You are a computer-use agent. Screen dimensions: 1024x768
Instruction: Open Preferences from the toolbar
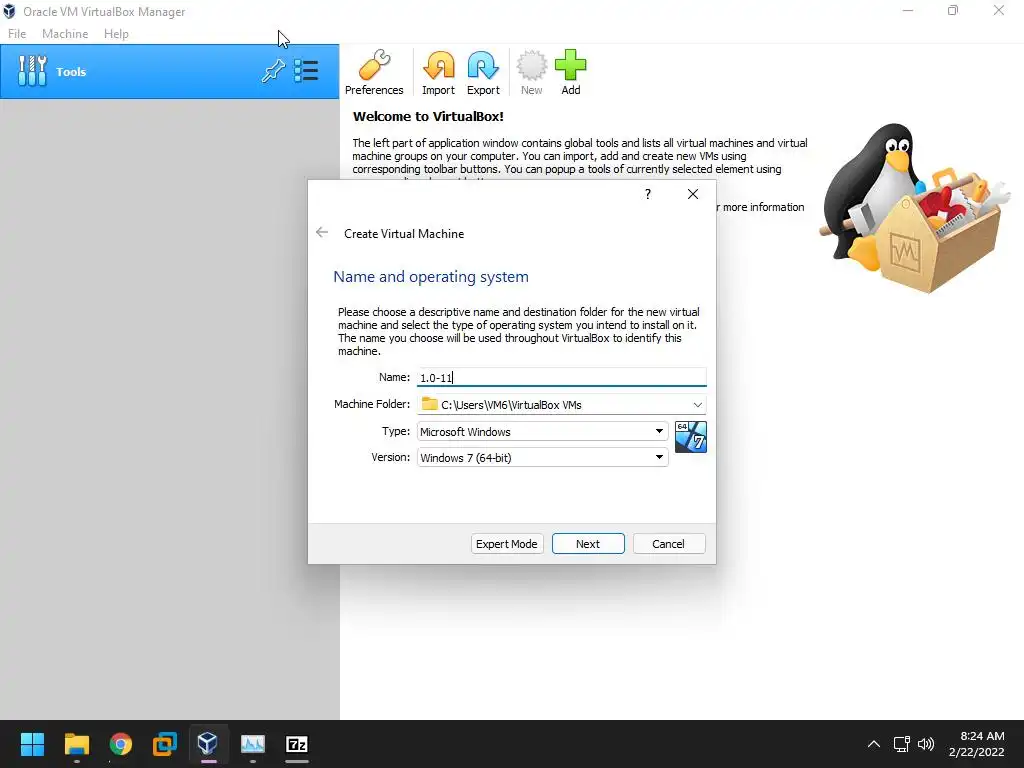(374, 72)
